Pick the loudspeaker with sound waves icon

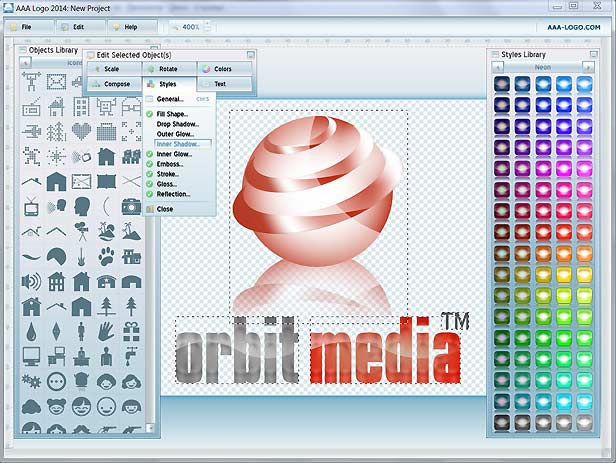[x=31, y=282]
